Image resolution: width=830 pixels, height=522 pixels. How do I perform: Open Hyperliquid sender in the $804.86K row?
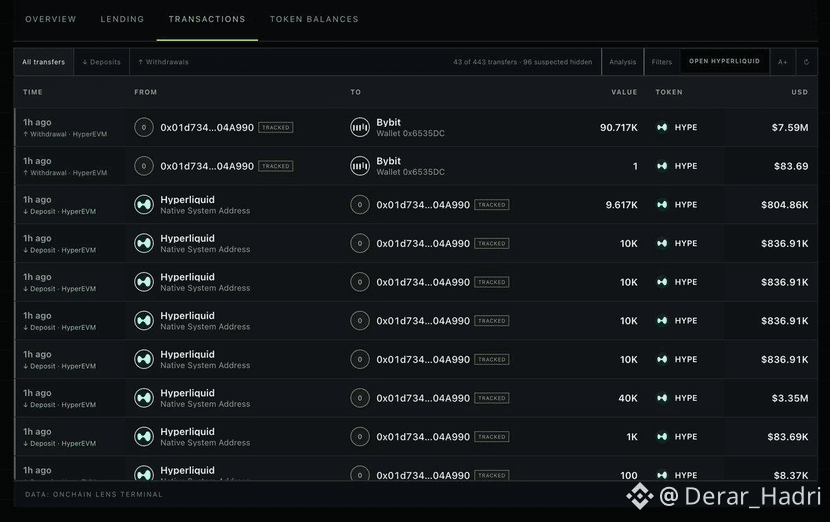pos(205,205)
